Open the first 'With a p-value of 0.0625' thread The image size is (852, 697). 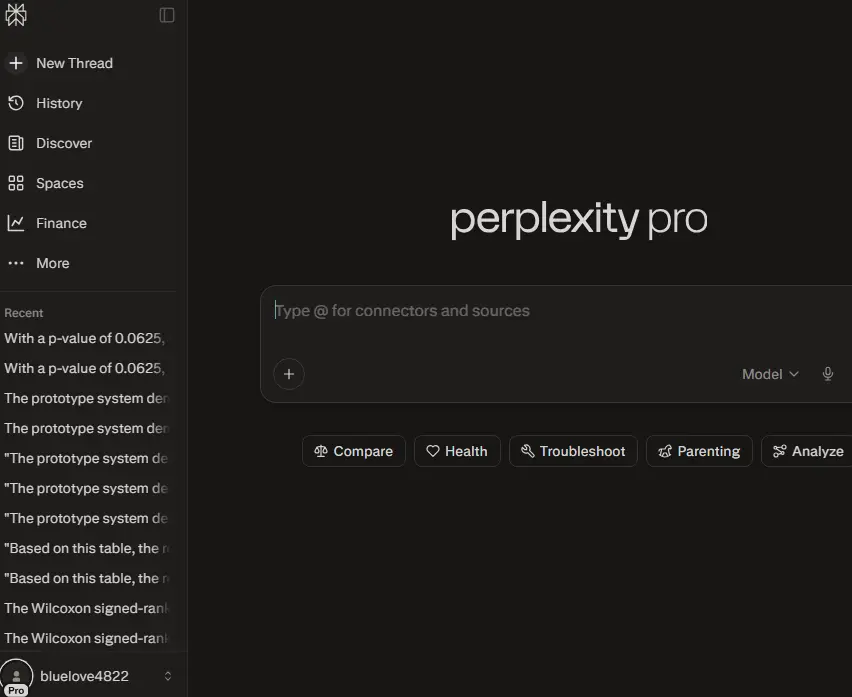(x=87, y=338)
